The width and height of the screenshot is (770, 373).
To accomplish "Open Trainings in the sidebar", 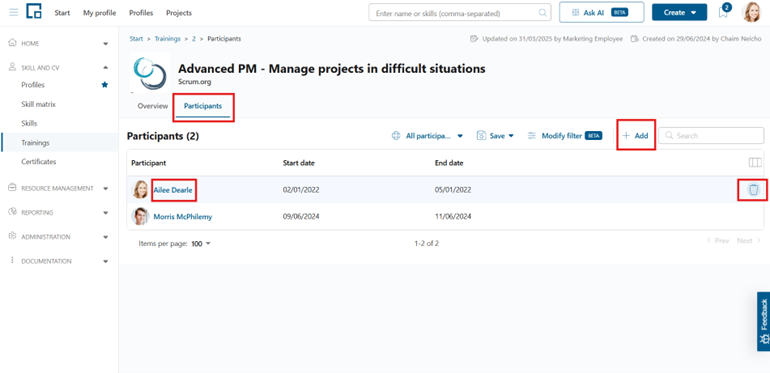I will click(35, 143).
